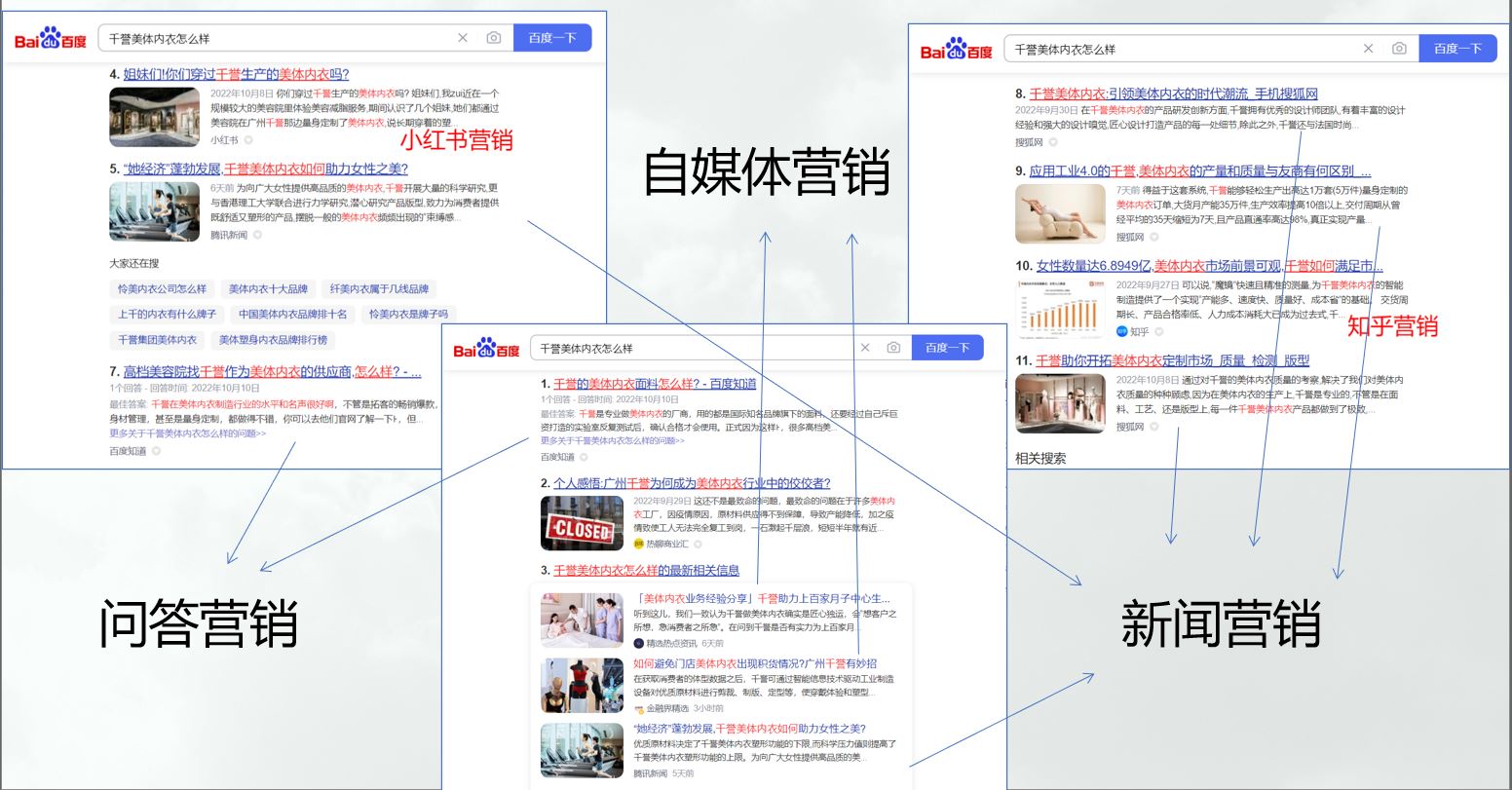Image resolution: width=1512 pixels, height=790 pixels.
Task: Choose the 美体塑身内衣品牌排行榜 suggestion chip
Action: tap(273, 340)
